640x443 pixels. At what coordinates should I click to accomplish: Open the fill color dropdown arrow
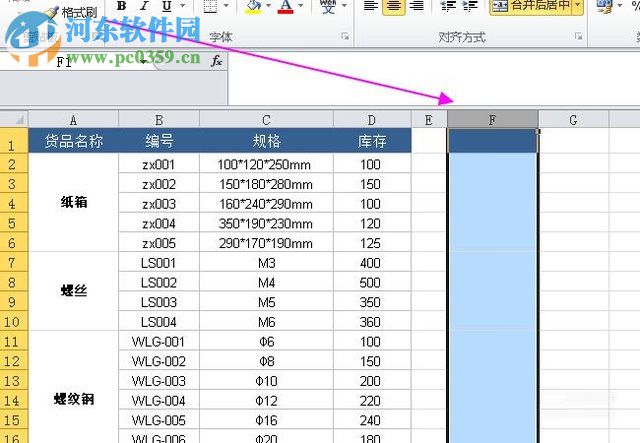click(268, 6)
